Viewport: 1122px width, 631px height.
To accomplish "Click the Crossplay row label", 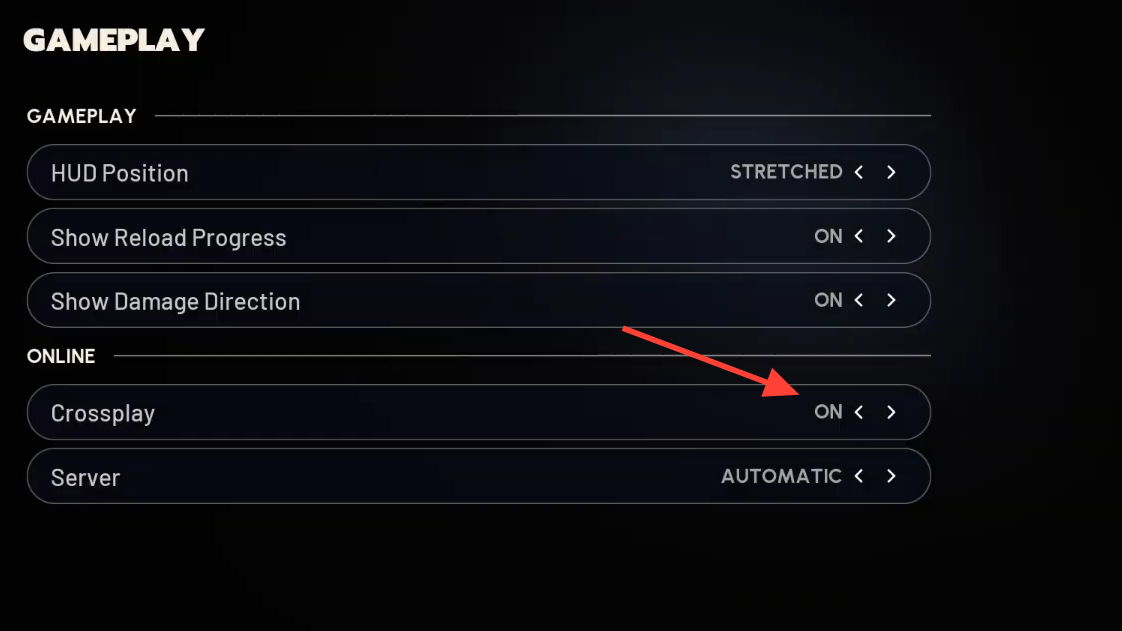I will (x=103, y=413).
